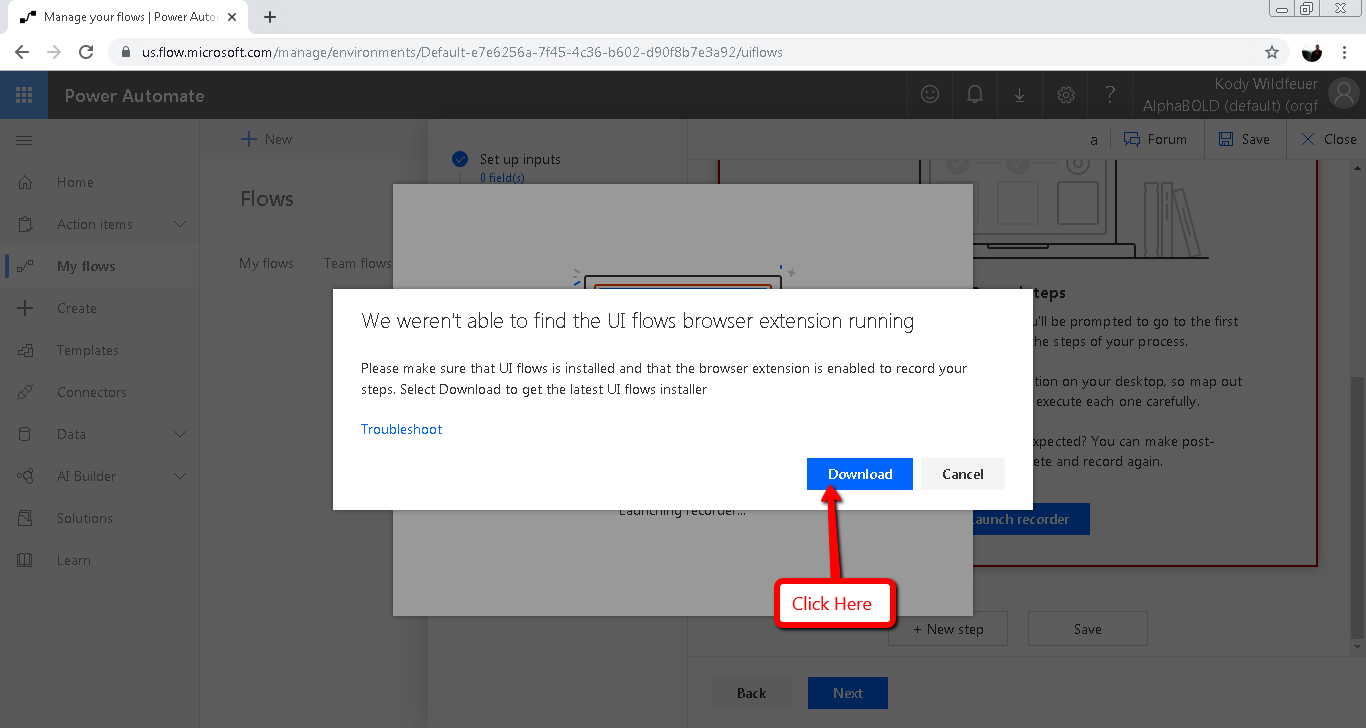Switch to the My flows tab
The width and height of the screenshot is (1366, 728).
[266, 263]
